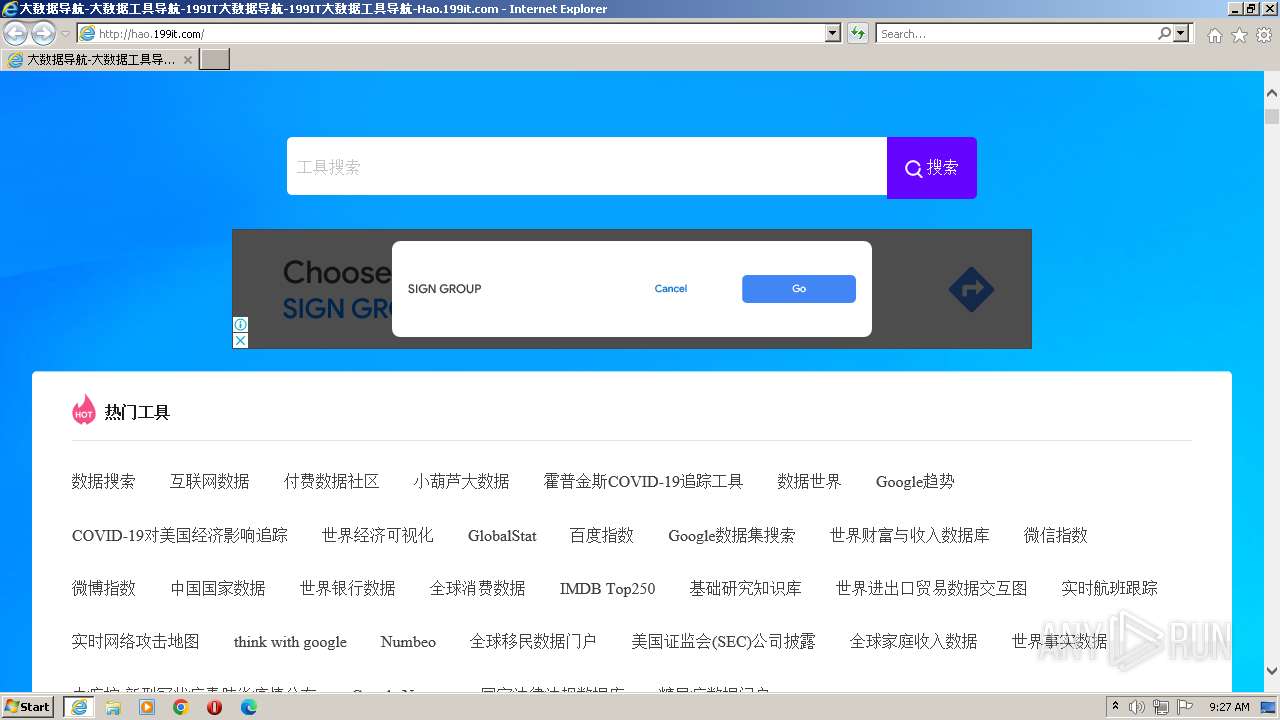Open the GlobalStat link
Screen dimensions: 1280x720
(x=502, y=535)
